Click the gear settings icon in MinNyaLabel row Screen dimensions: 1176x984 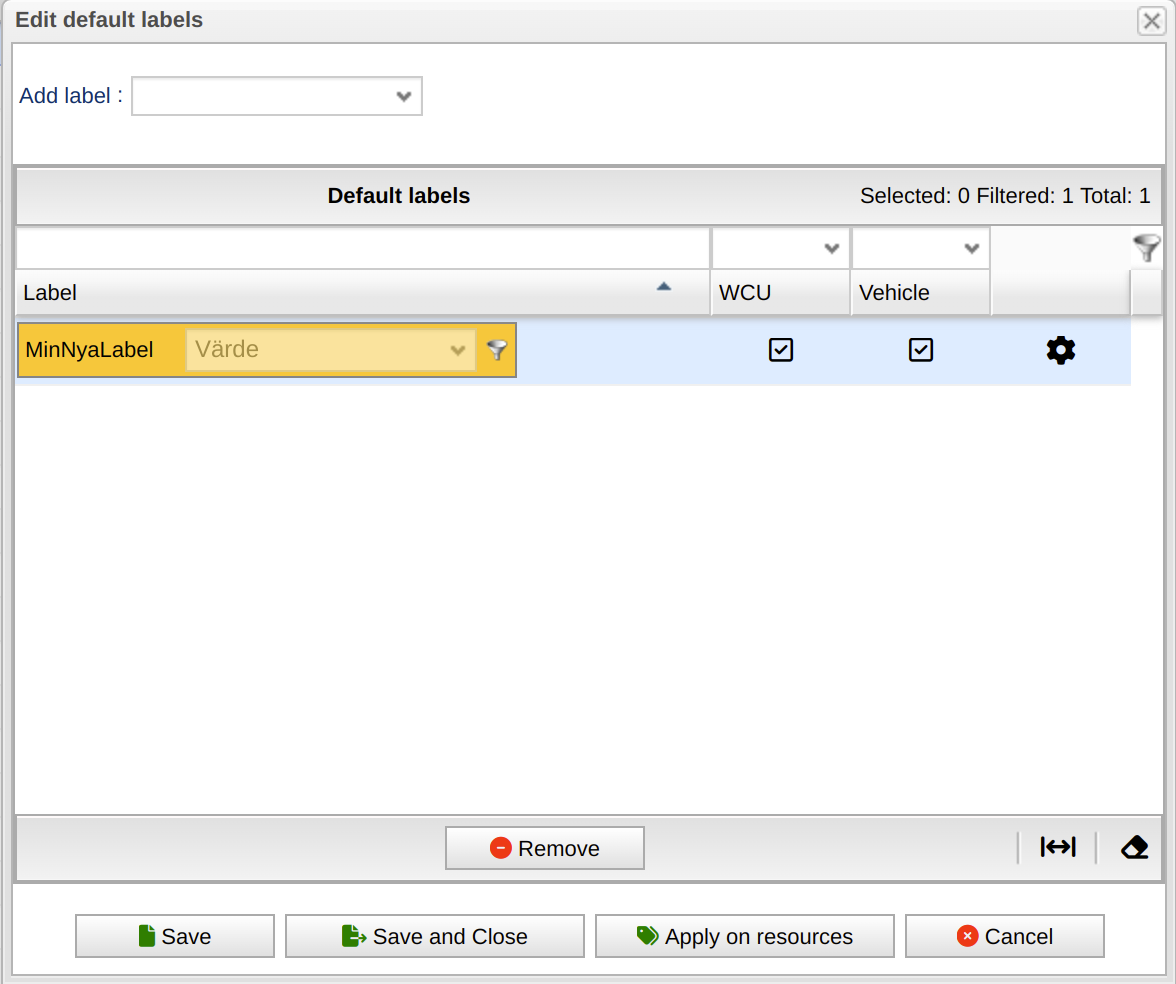1060,350
